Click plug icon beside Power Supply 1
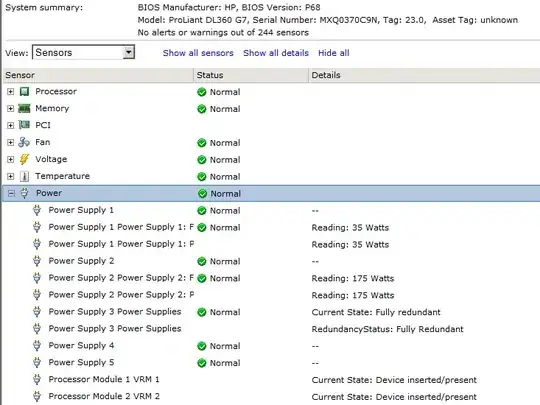The height and width of the screenshot is (405, 540). (37, 210)
